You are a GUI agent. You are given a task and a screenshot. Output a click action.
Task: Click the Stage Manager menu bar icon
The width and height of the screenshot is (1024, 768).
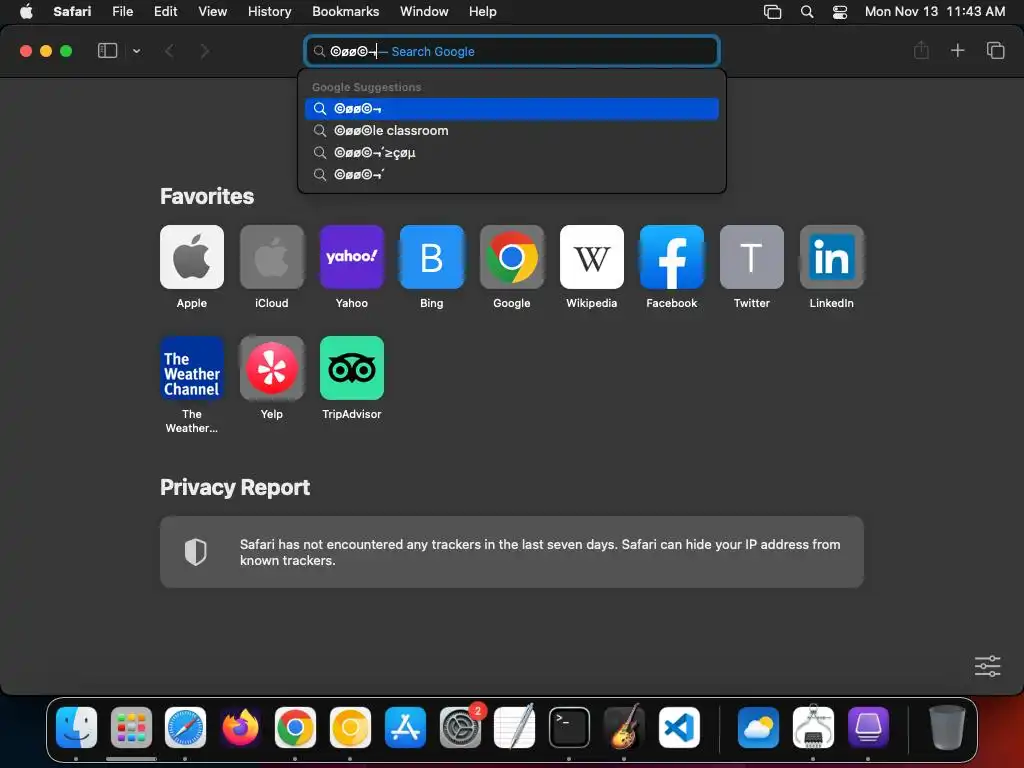773,12
